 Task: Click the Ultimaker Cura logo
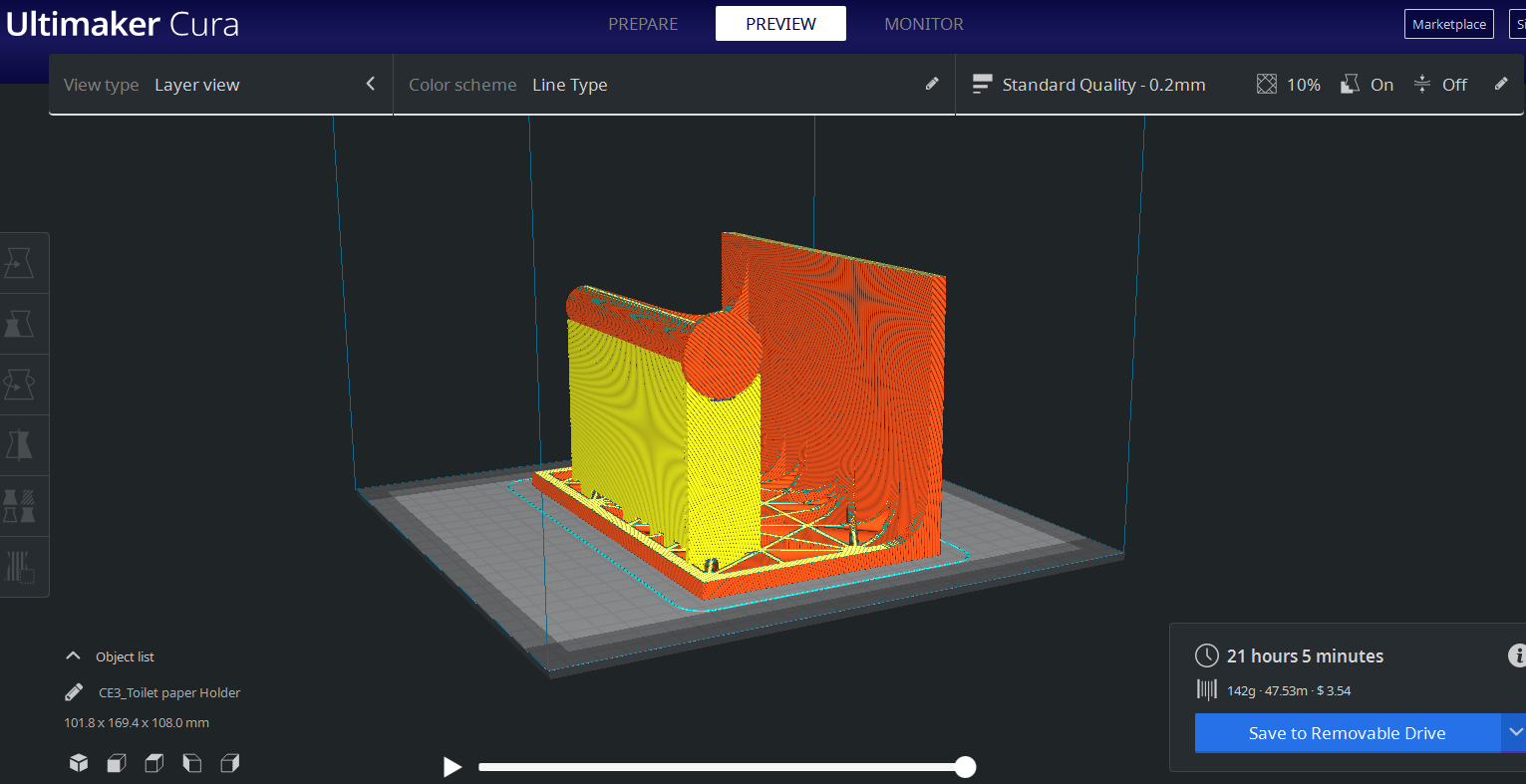(123, 24)
